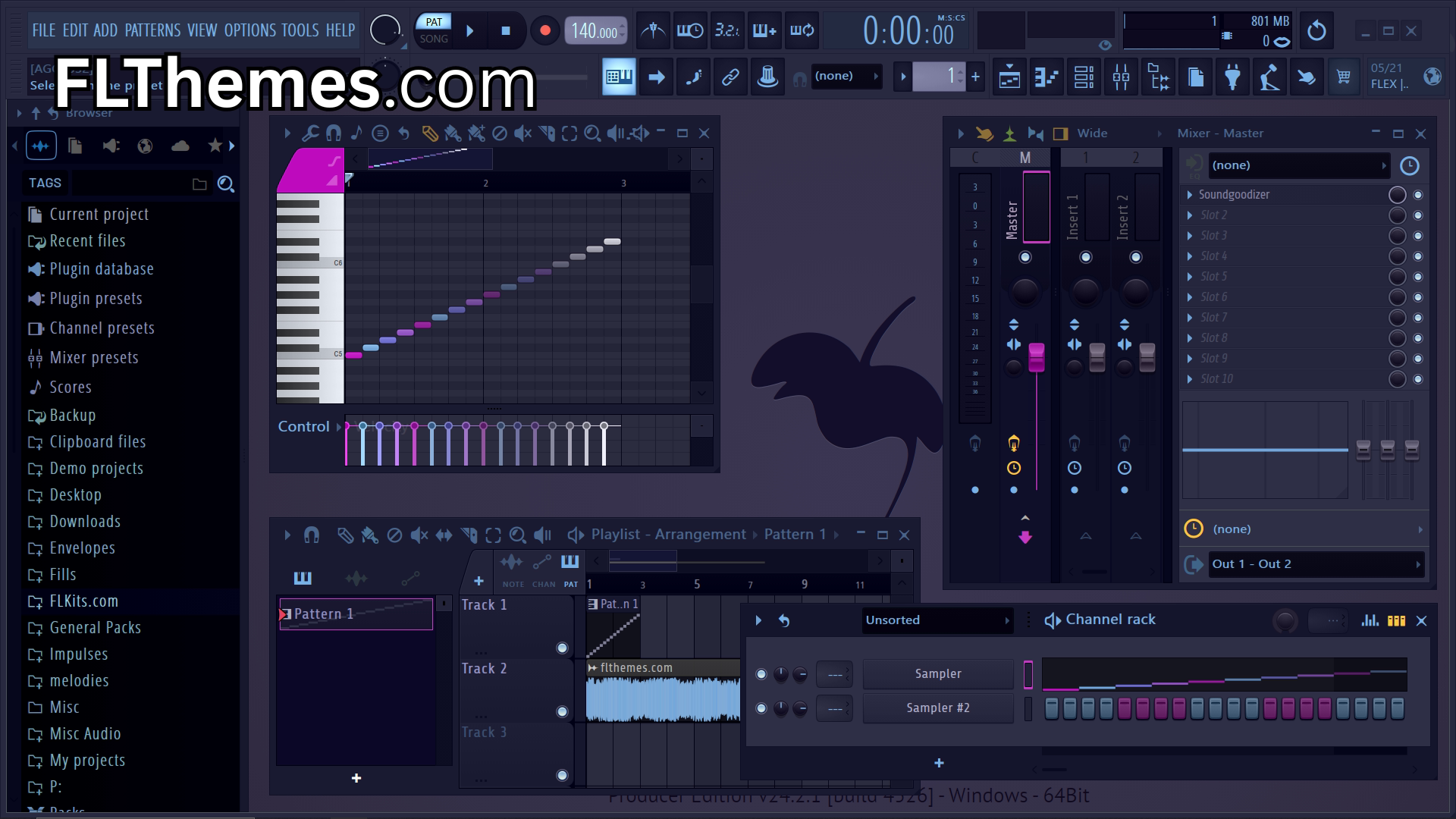
Task: Open the shopping cart content library
Action: pyautogui.click(x=1344, y=77)
